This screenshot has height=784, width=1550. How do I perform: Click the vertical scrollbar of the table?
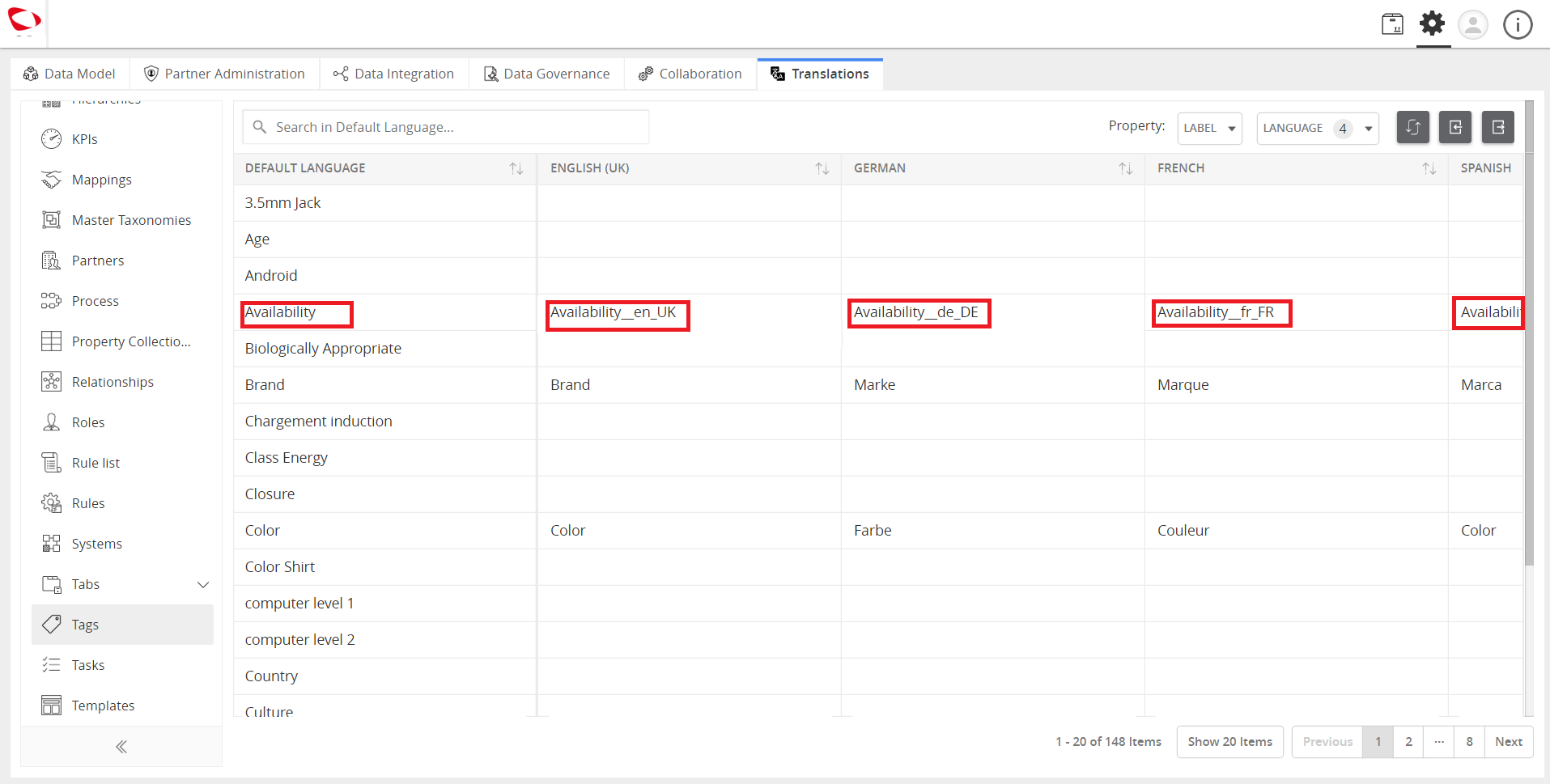pyautogui.click(x=1529, y=333)
